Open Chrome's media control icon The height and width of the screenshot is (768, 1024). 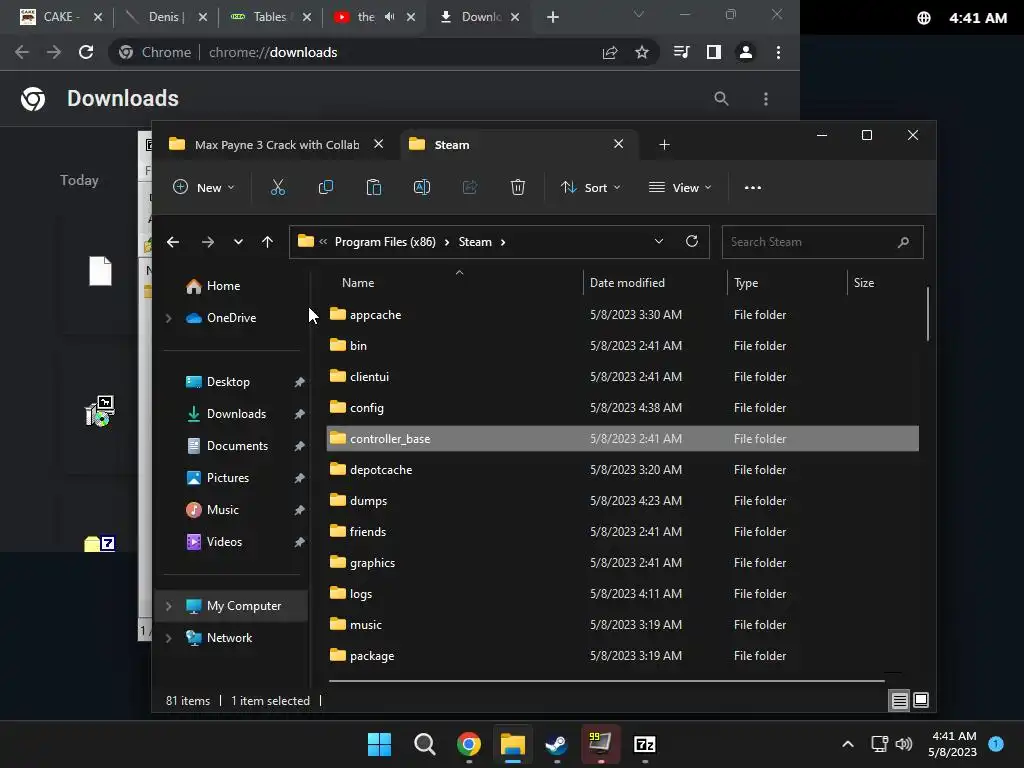[681, 52]
